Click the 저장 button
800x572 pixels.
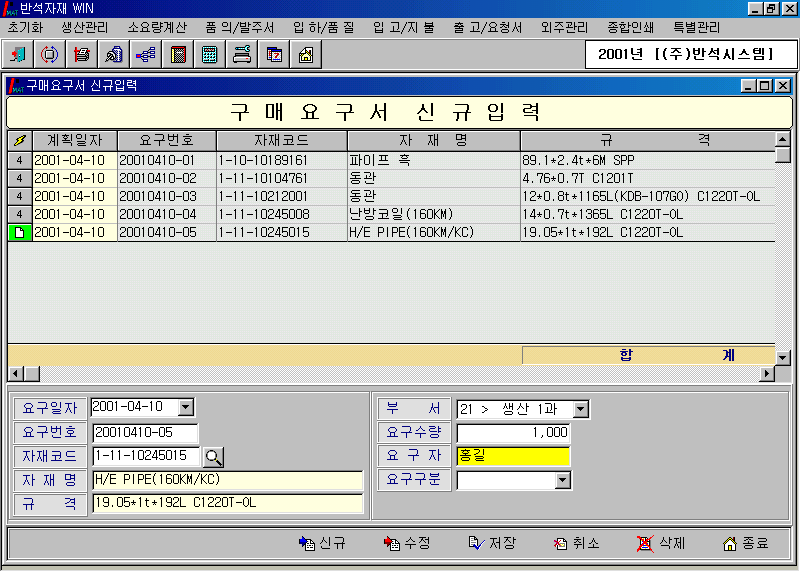492,544
